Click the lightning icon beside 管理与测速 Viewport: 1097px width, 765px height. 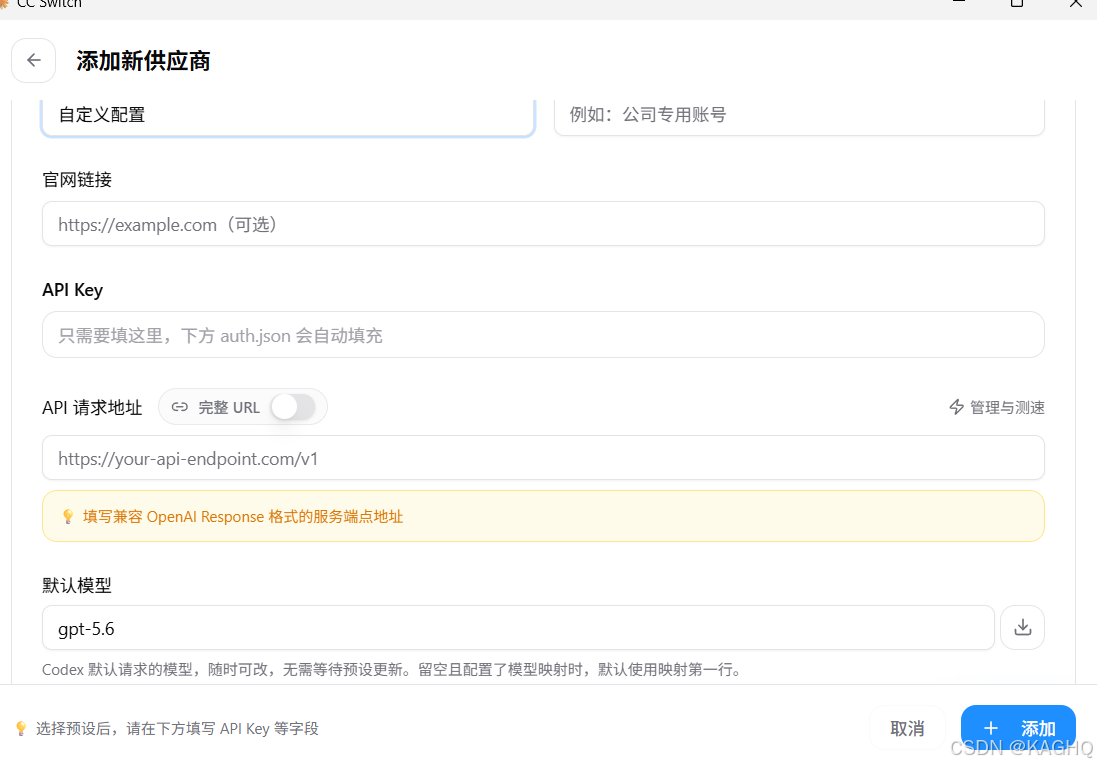coord(956,407)
